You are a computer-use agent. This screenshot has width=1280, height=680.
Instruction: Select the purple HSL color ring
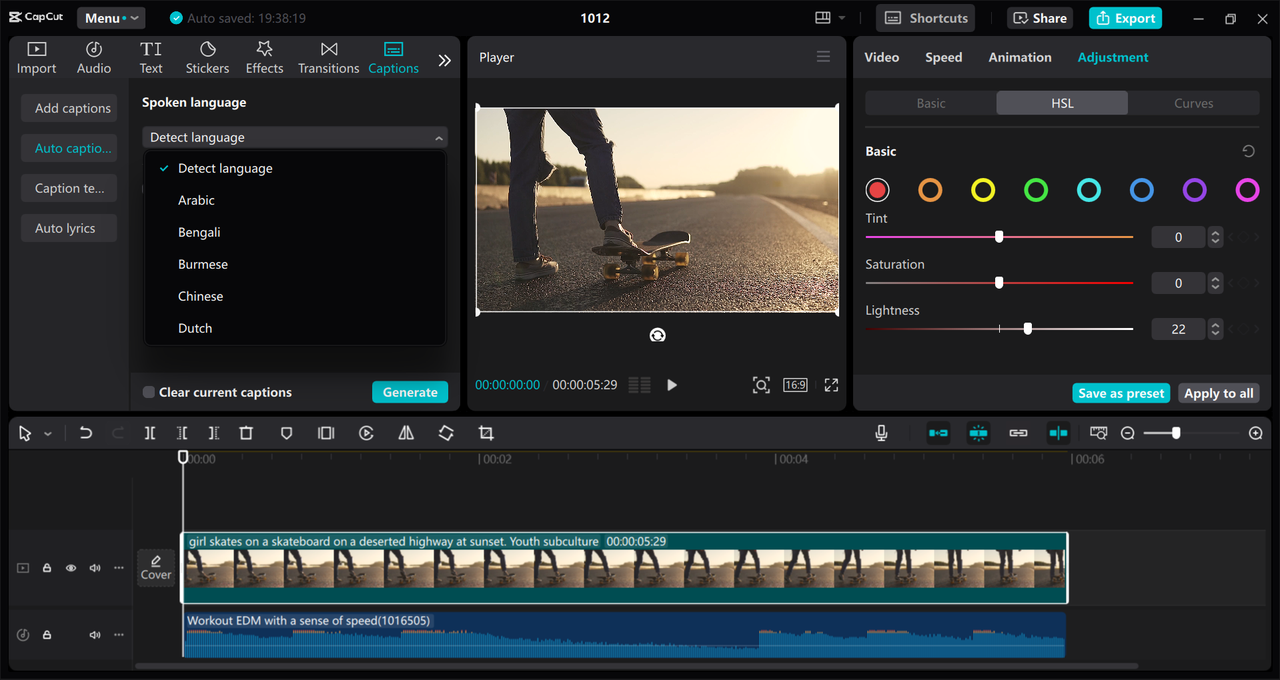tap(1195, 190)
